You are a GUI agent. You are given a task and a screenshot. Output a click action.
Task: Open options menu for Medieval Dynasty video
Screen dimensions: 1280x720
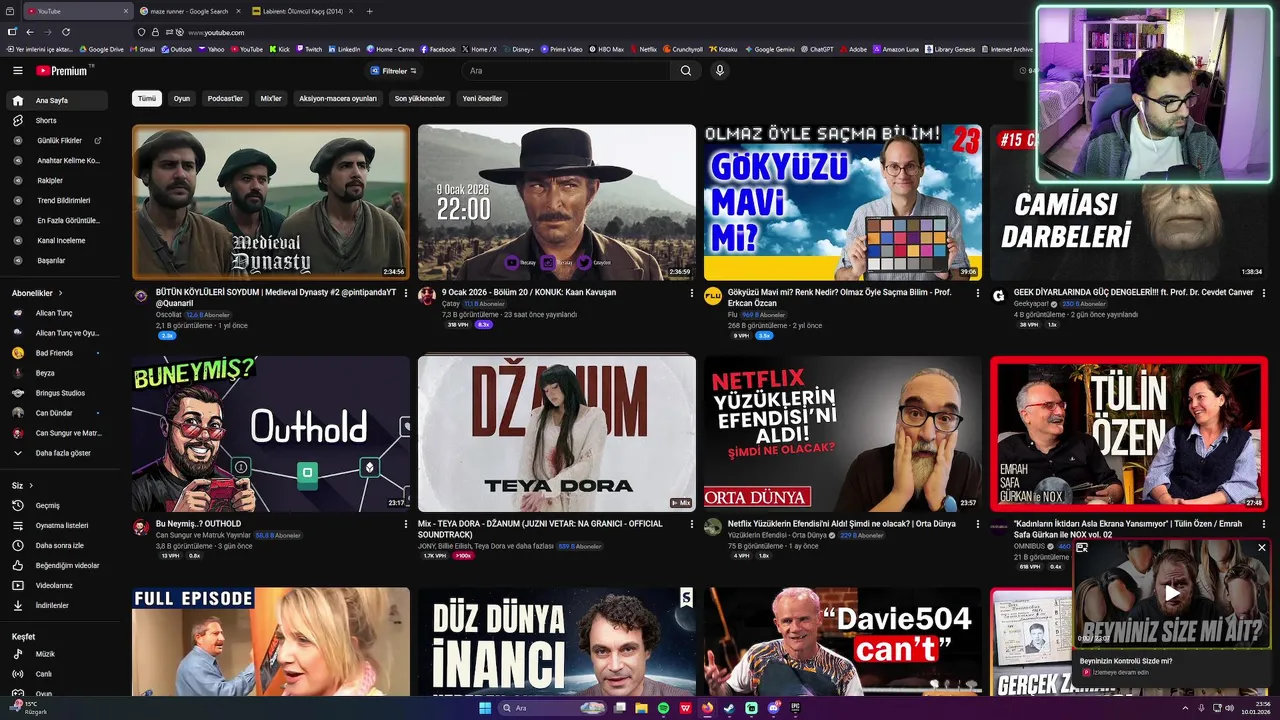(x=405, y=293)
